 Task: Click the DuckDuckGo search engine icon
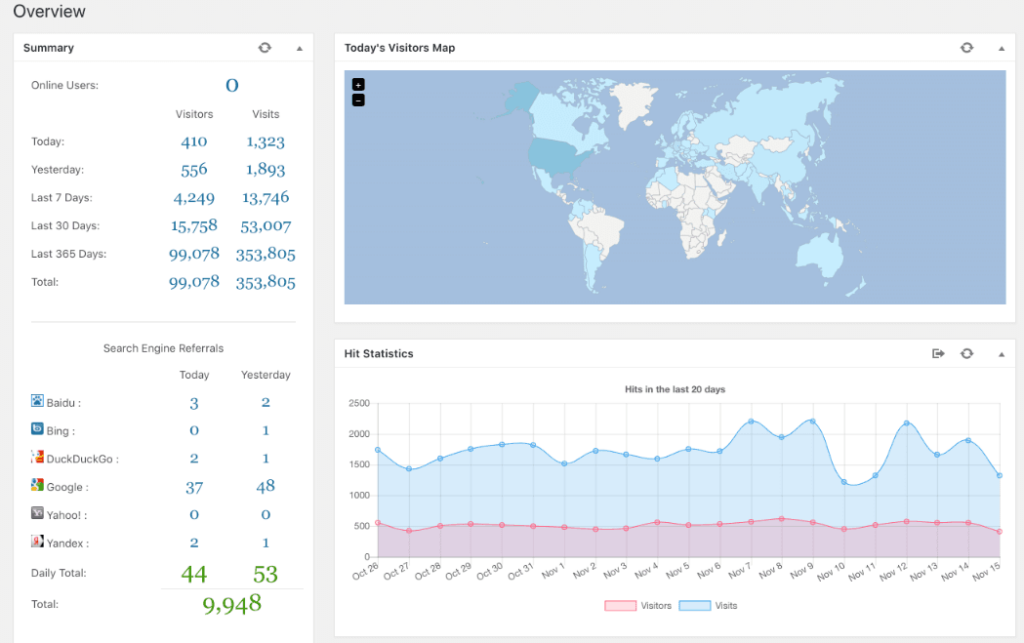(37, 457)
